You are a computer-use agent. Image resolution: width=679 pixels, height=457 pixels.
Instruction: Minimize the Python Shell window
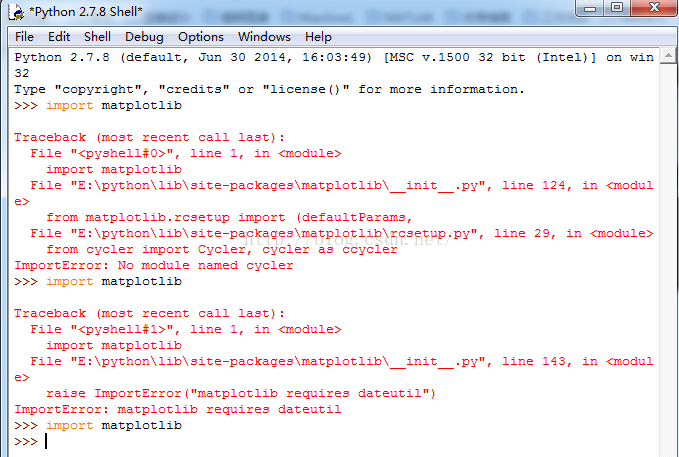(x=590, y=8)
